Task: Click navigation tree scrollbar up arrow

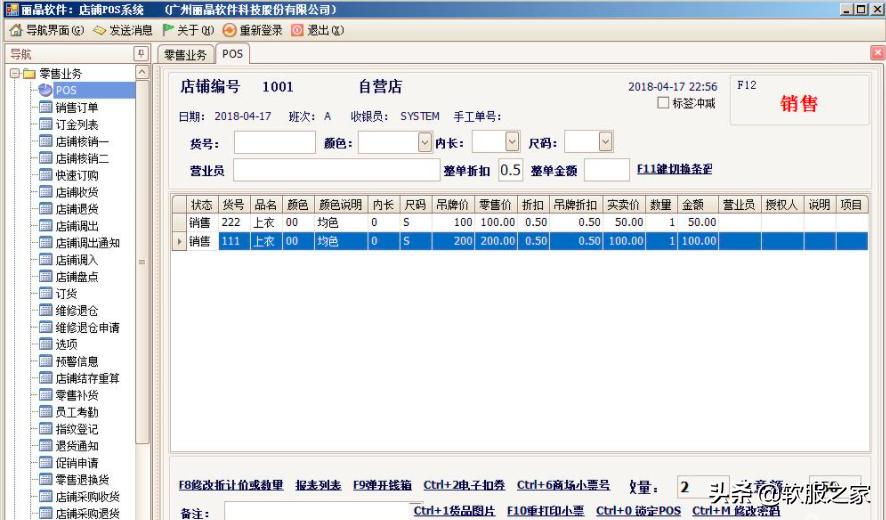Action: (x=142, y=72)
